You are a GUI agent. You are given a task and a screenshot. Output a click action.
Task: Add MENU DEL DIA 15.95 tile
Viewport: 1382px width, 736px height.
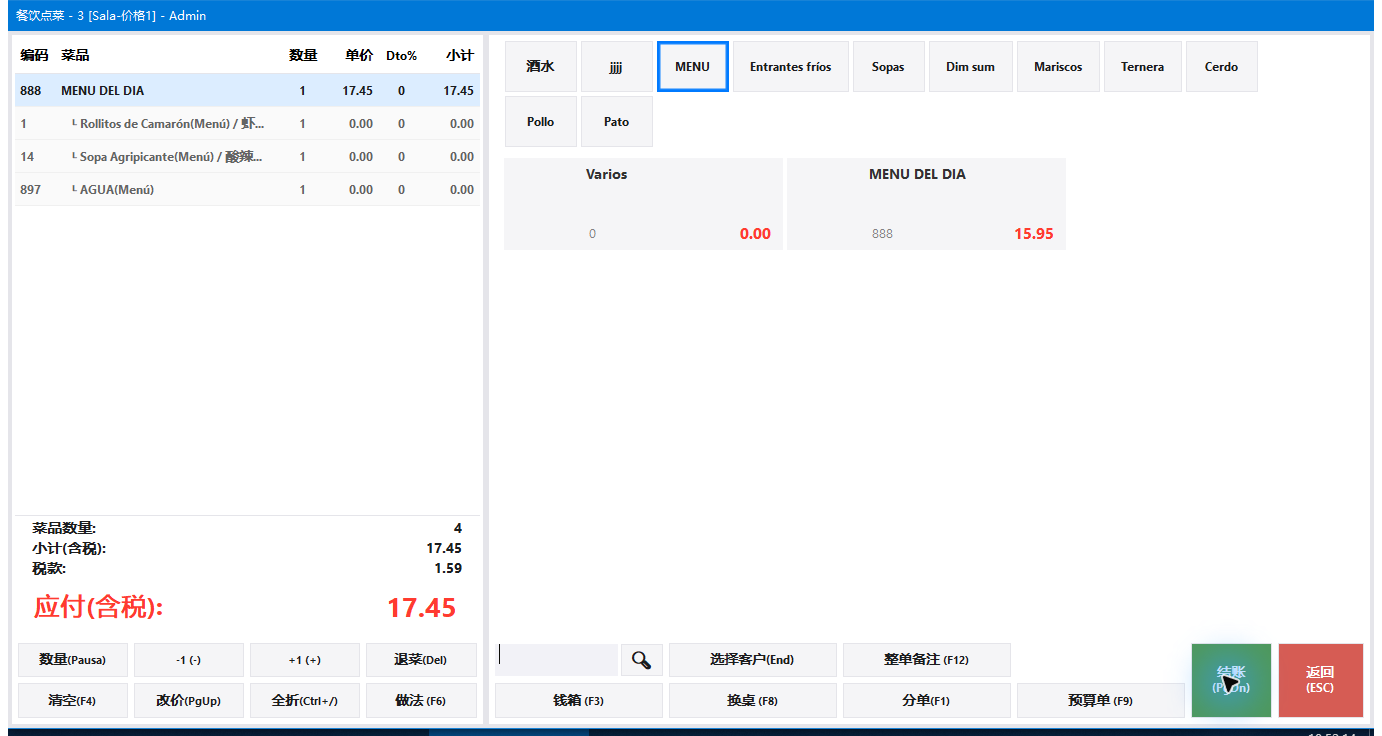click(926, 204)
